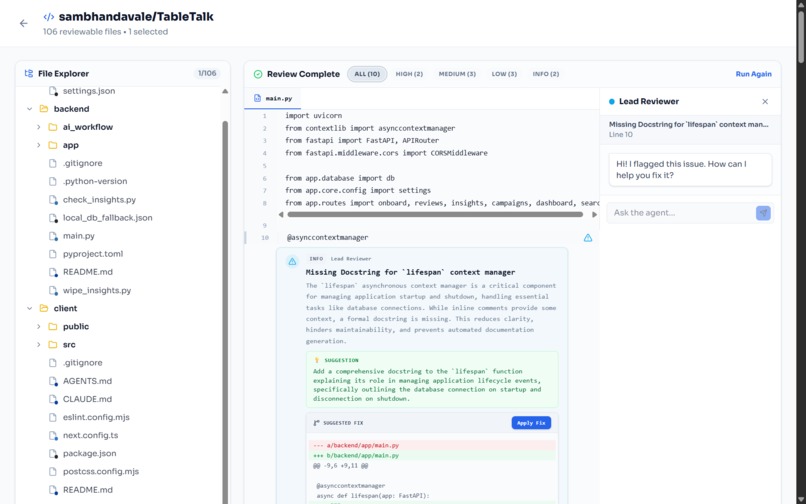Click the main.py tab file icon

pos(258,98)
